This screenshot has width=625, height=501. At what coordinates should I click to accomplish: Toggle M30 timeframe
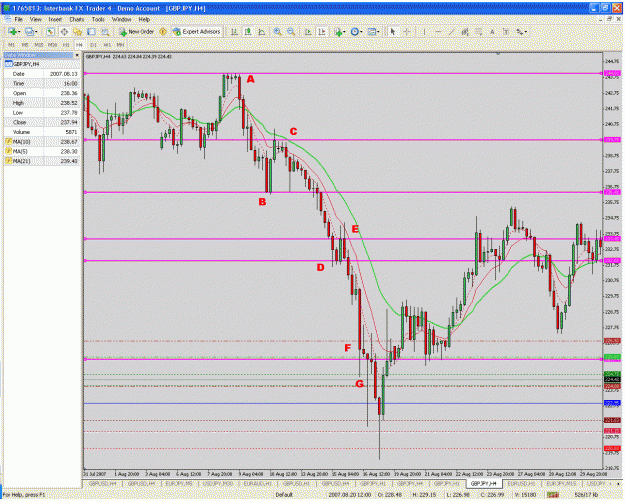coord(52,45)
